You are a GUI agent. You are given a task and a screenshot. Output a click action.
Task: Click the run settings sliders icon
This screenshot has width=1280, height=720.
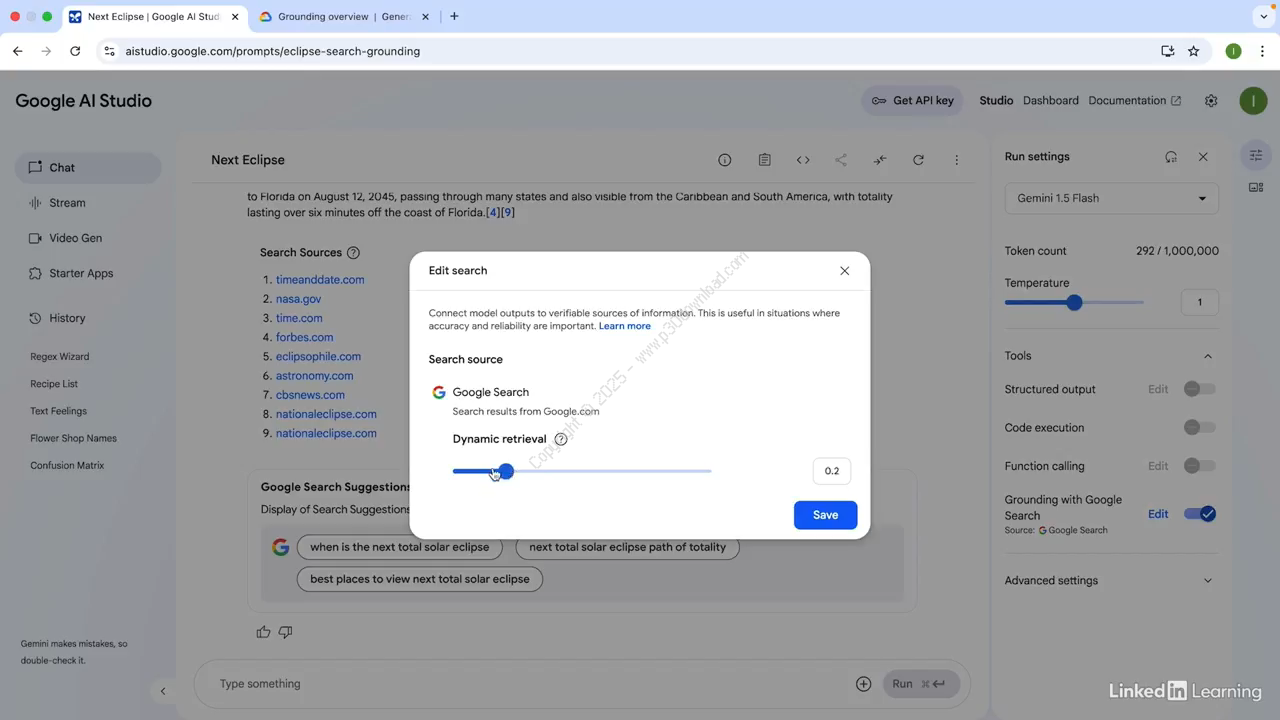pos(1256,155)
